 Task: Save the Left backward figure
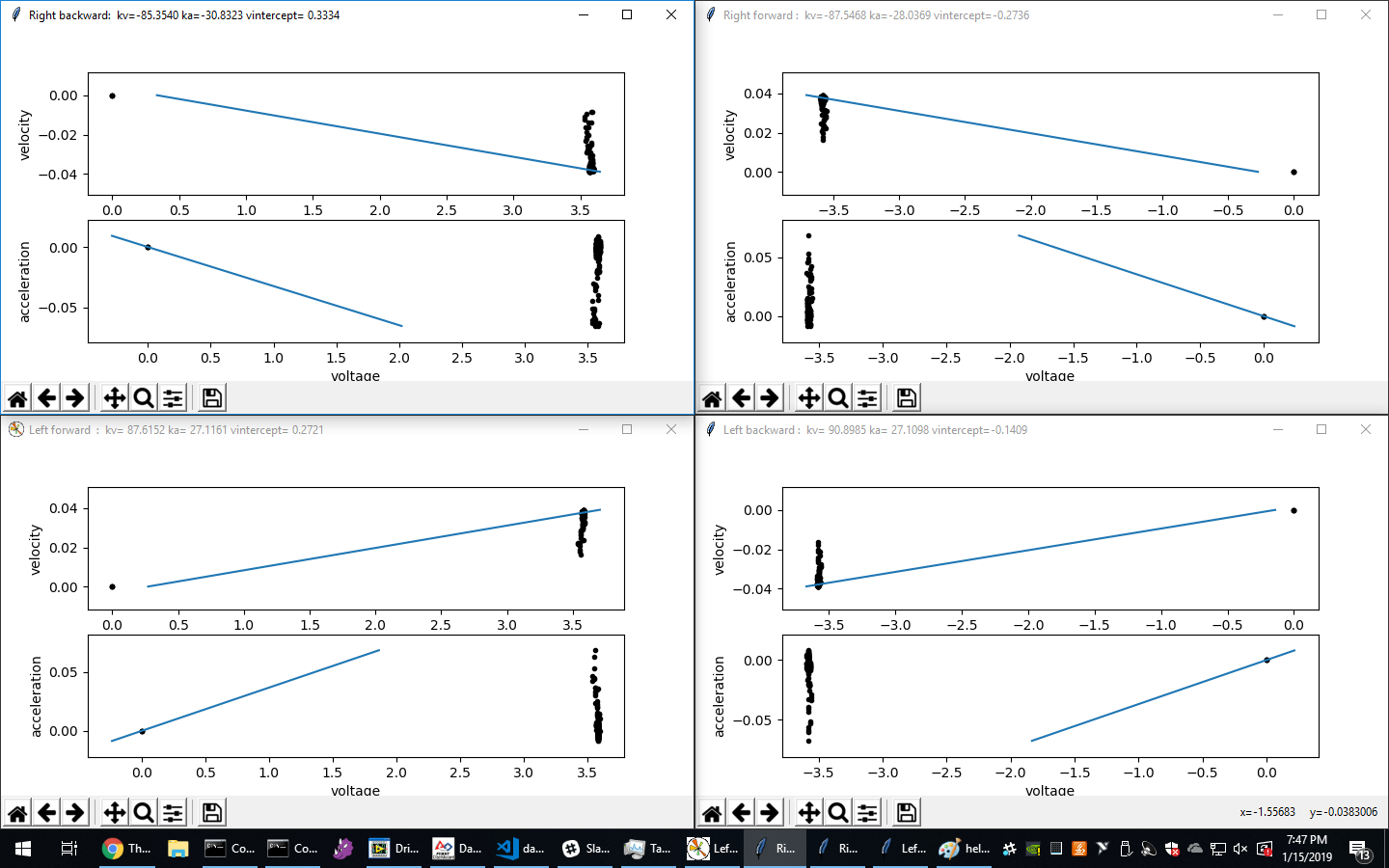(x=907, y=813)
